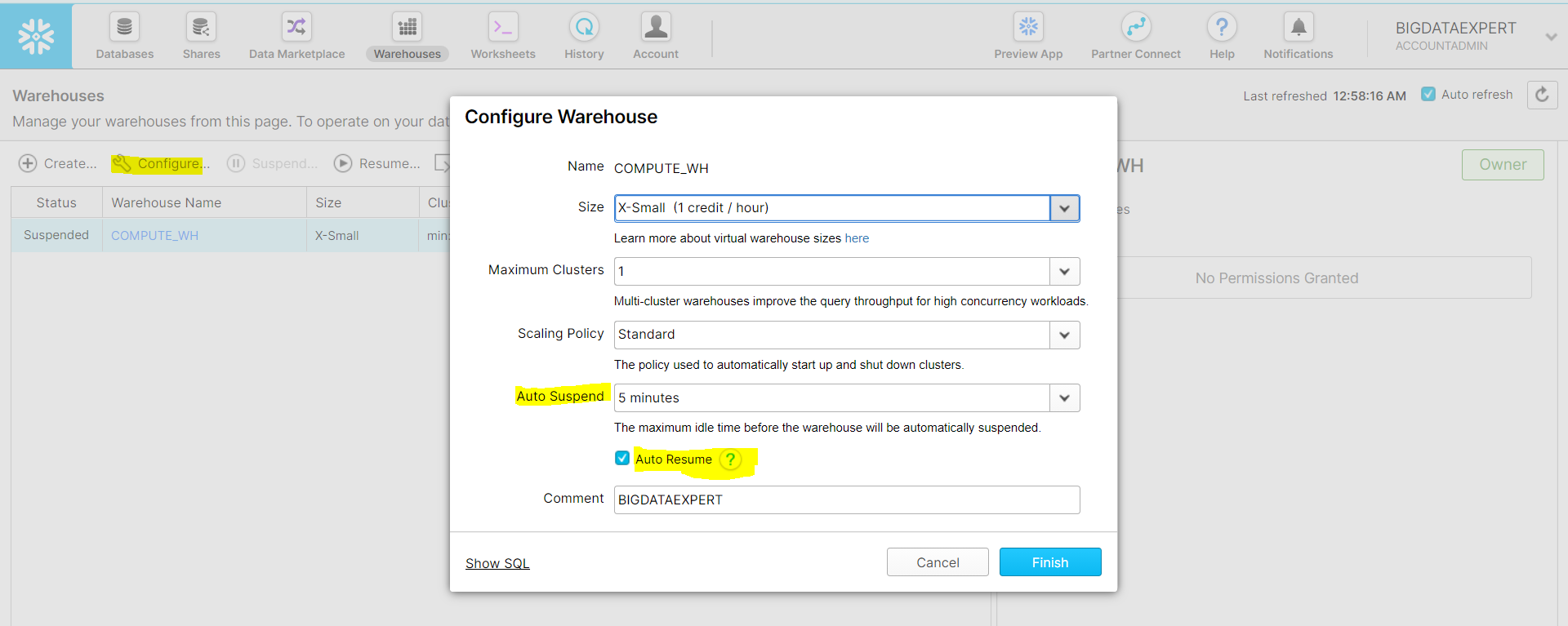
Task: Click the Auto Resume help icon
Action: (729, 460)
